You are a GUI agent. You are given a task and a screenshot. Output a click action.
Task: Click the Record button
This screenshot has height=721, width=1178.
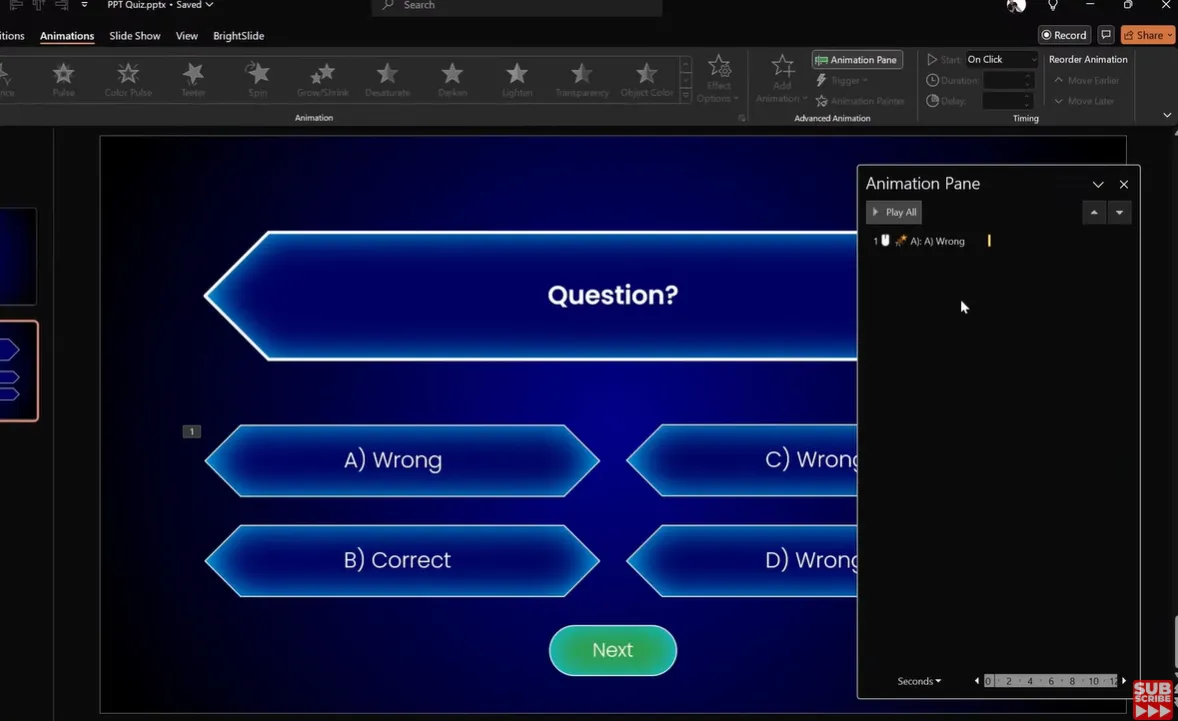pyautogui.click(x=1063, y=35)
